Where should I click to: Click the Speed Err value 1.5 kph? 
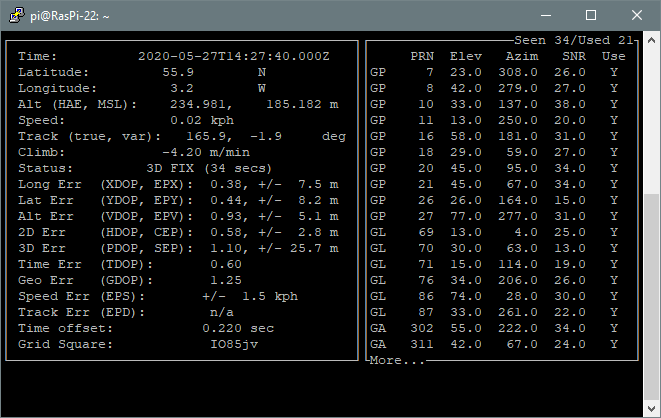click(270, 297)
